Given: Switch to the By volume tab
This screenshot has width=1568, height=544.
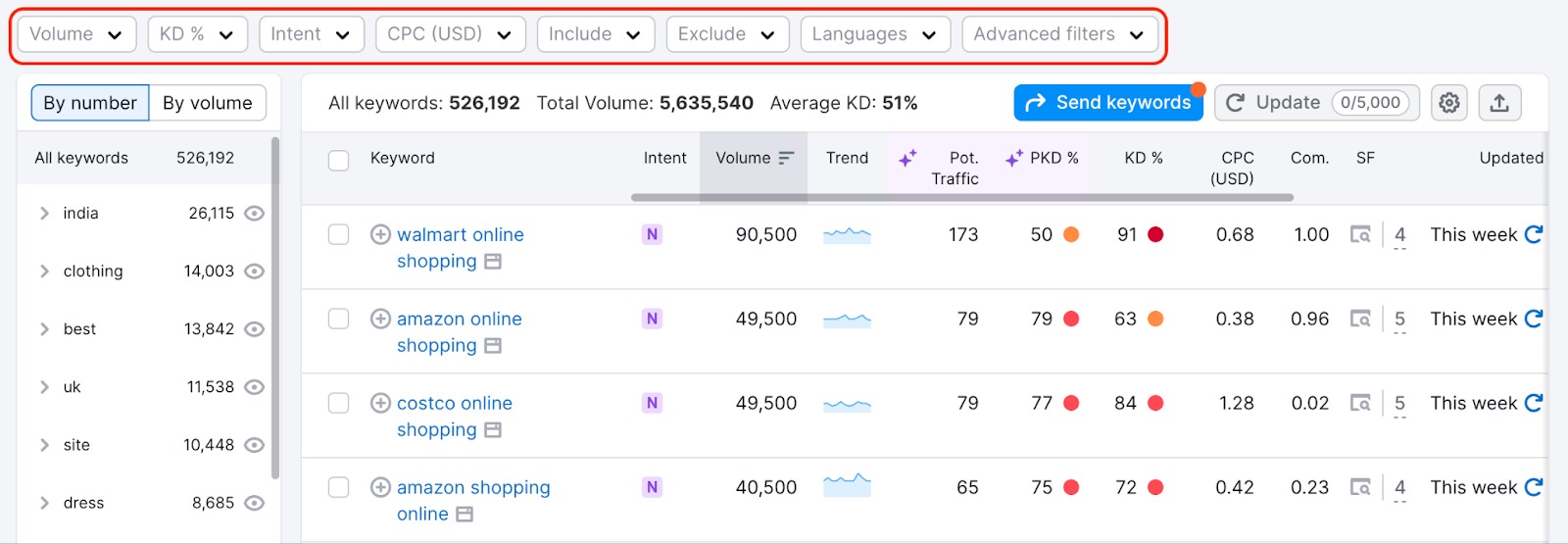Looking at the screenshot, I should pyautogui.click(x=207, y=103).
